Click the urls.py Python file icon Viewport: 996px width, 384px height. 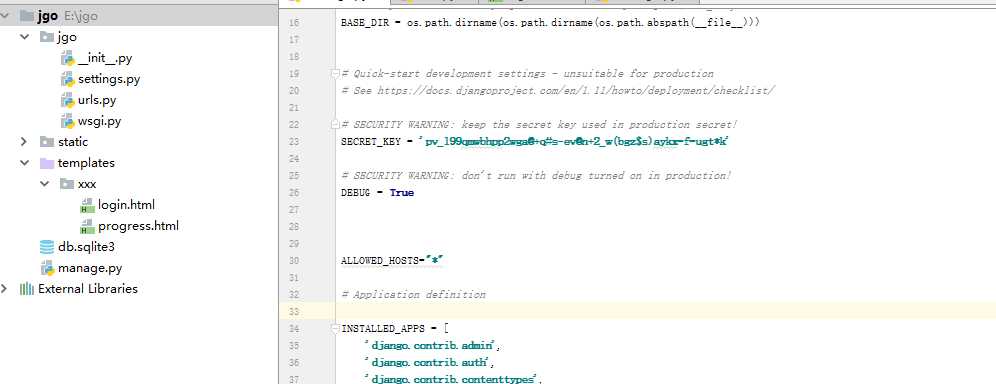[67, 100]
